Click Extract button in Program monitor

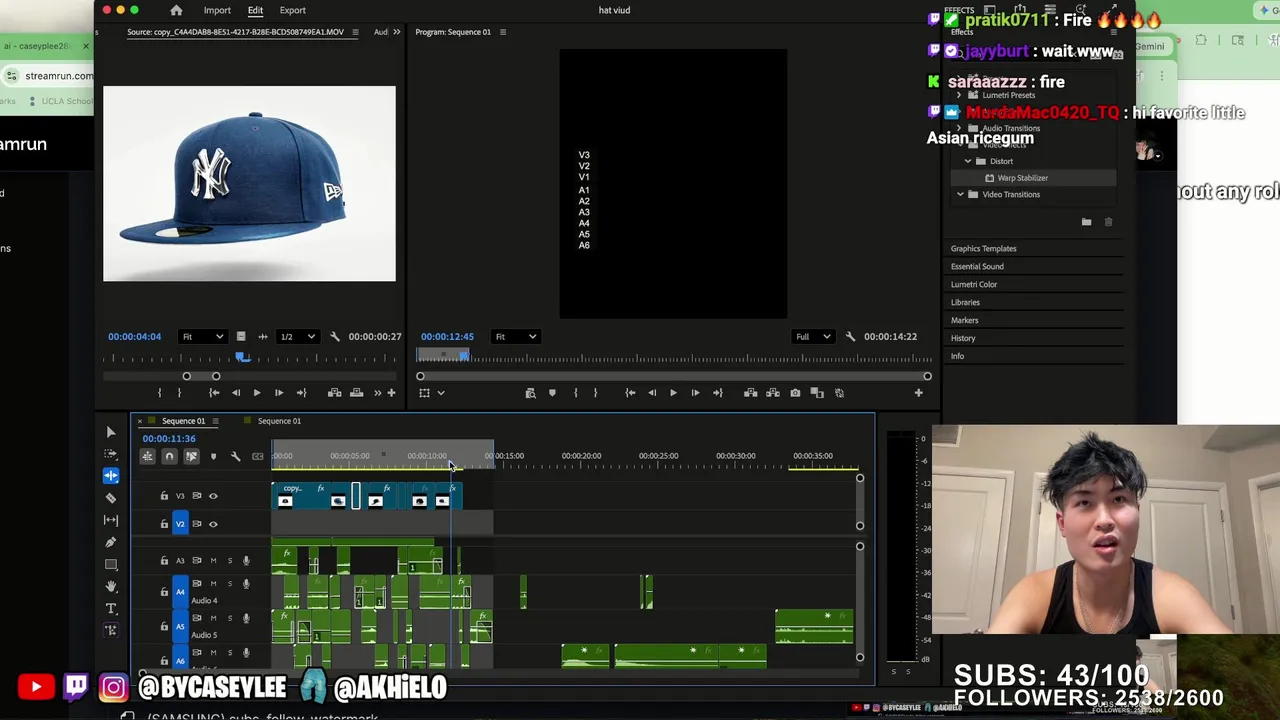click(772, 393)
